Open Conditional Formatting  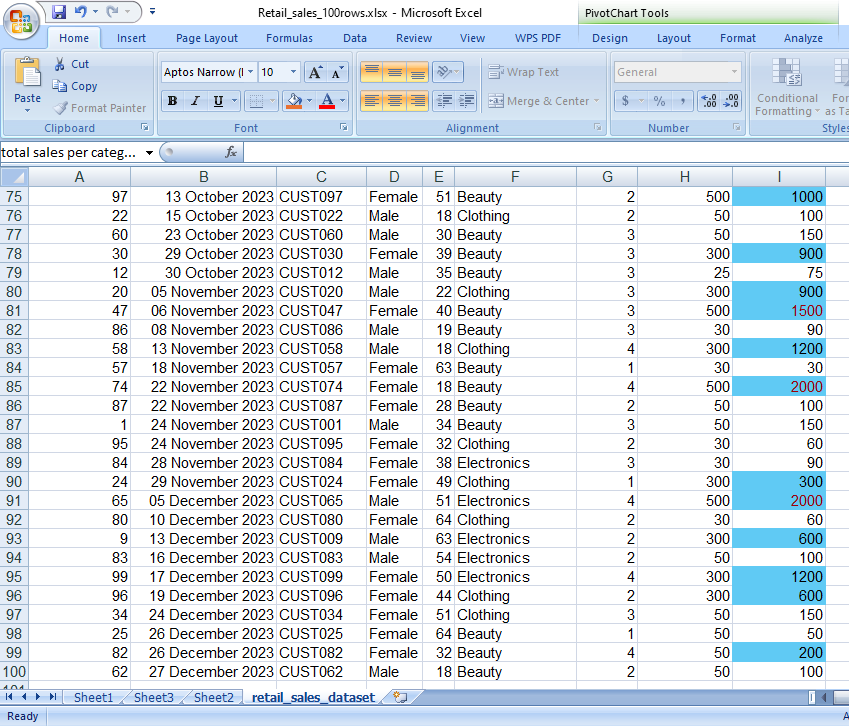coord(787,87)
